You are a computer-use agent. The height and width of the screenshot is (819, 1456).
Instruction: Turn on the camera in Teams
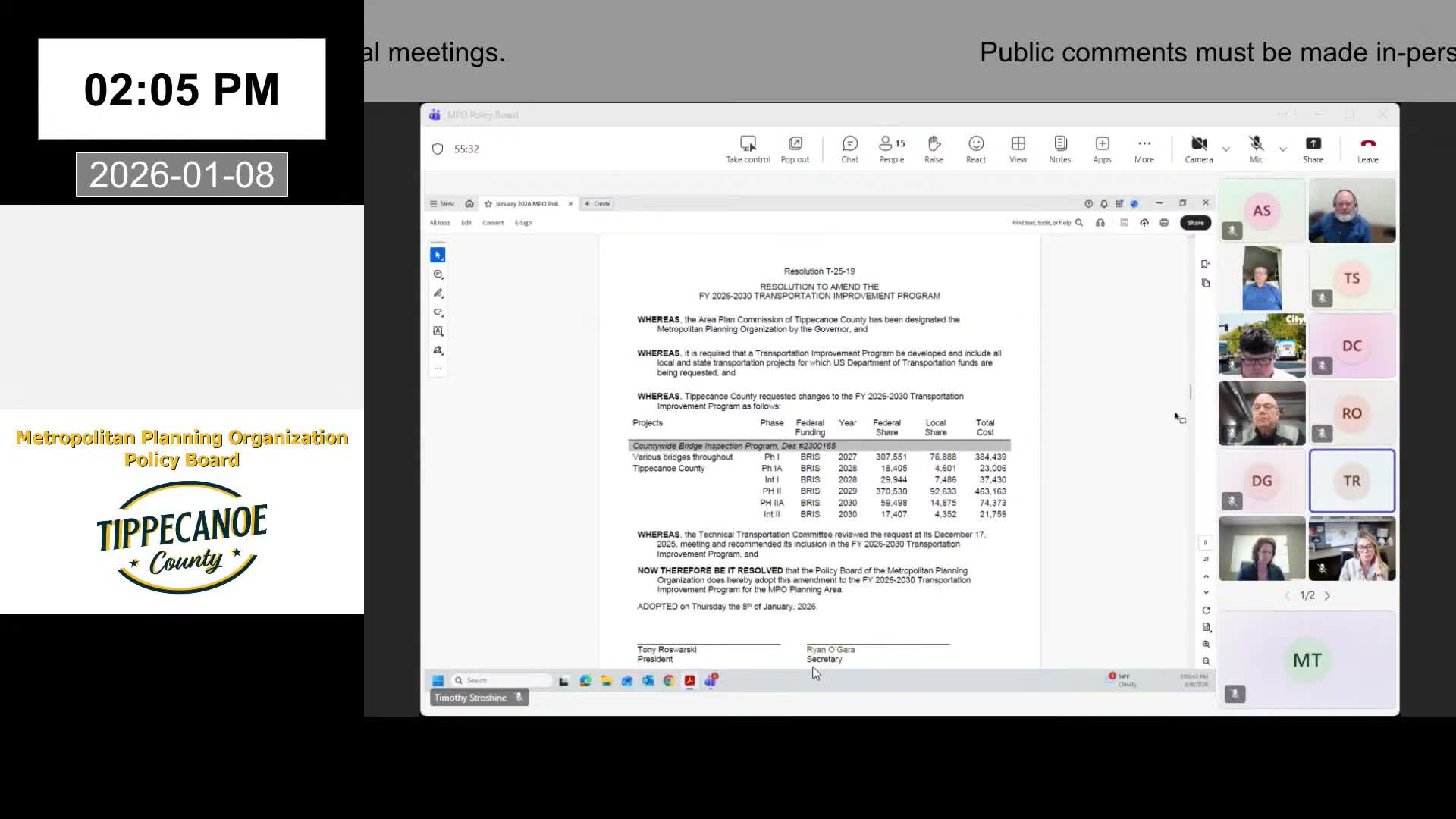[1199, 146]
